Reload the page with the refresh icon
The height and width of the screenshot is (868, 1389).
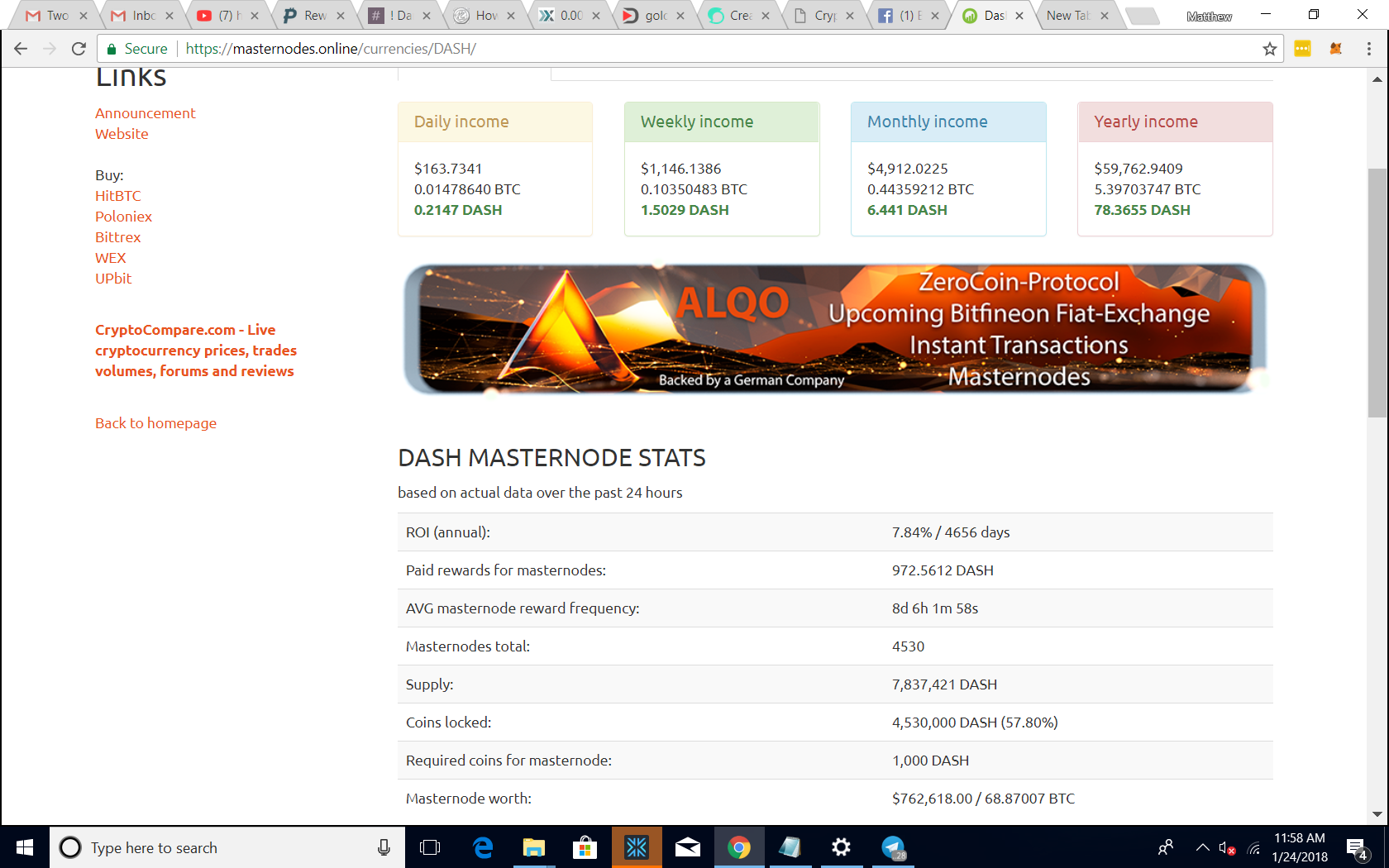pyautogui.click(x=79, y=49)
